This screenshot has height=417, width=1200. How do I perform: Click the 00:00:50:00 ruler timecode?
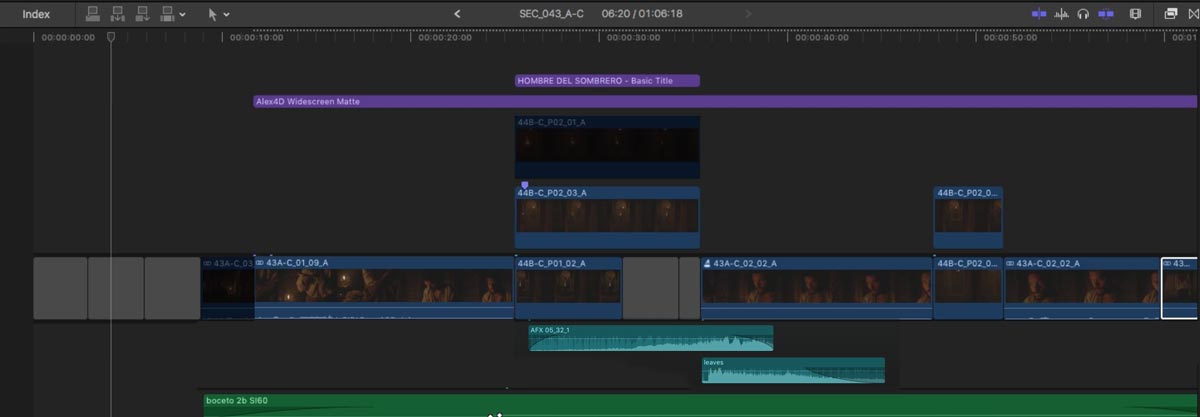pyautogui.click(x=1010, y=38)
